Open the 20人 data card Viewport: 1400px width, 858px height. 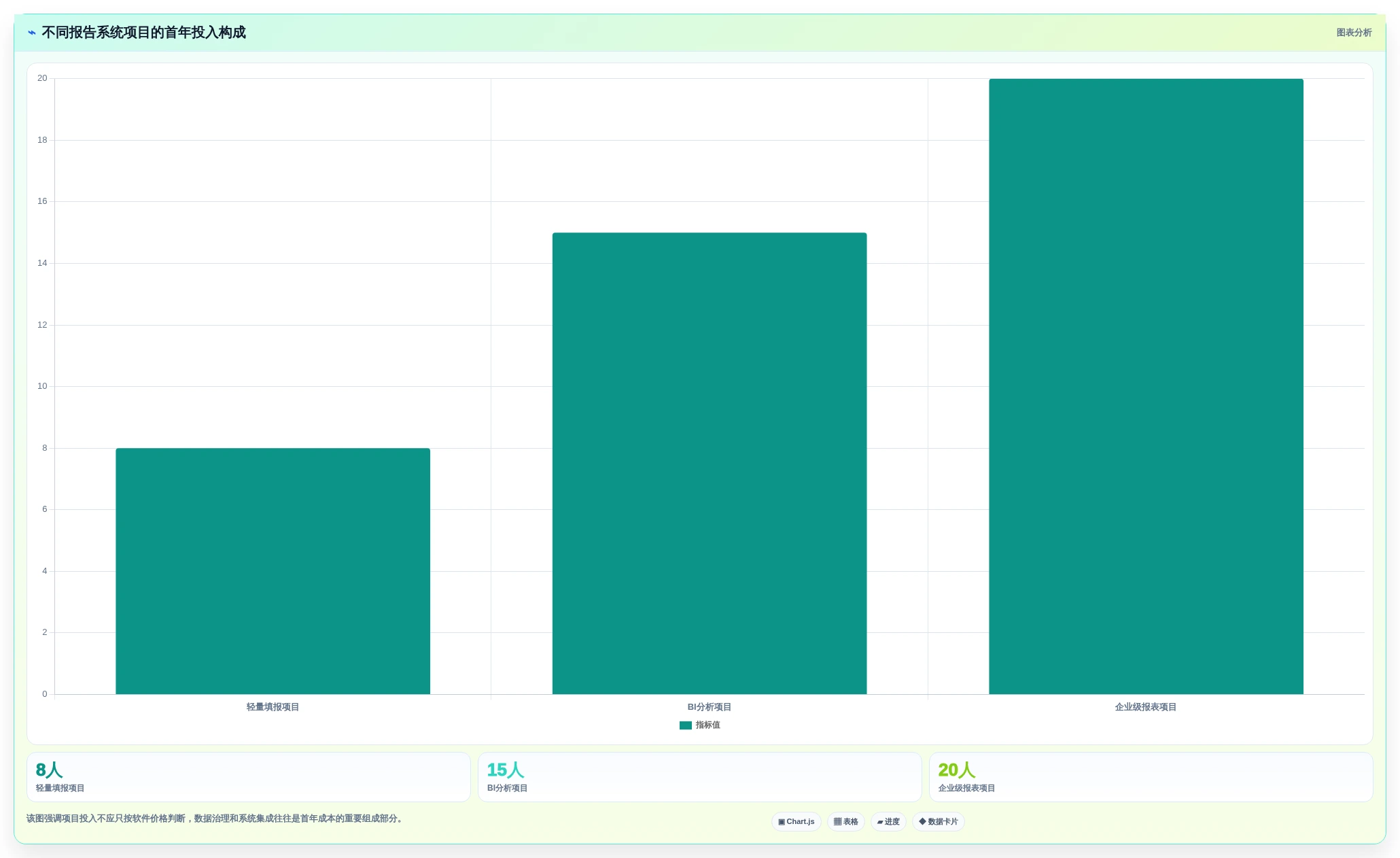[x=1151, y=777]
